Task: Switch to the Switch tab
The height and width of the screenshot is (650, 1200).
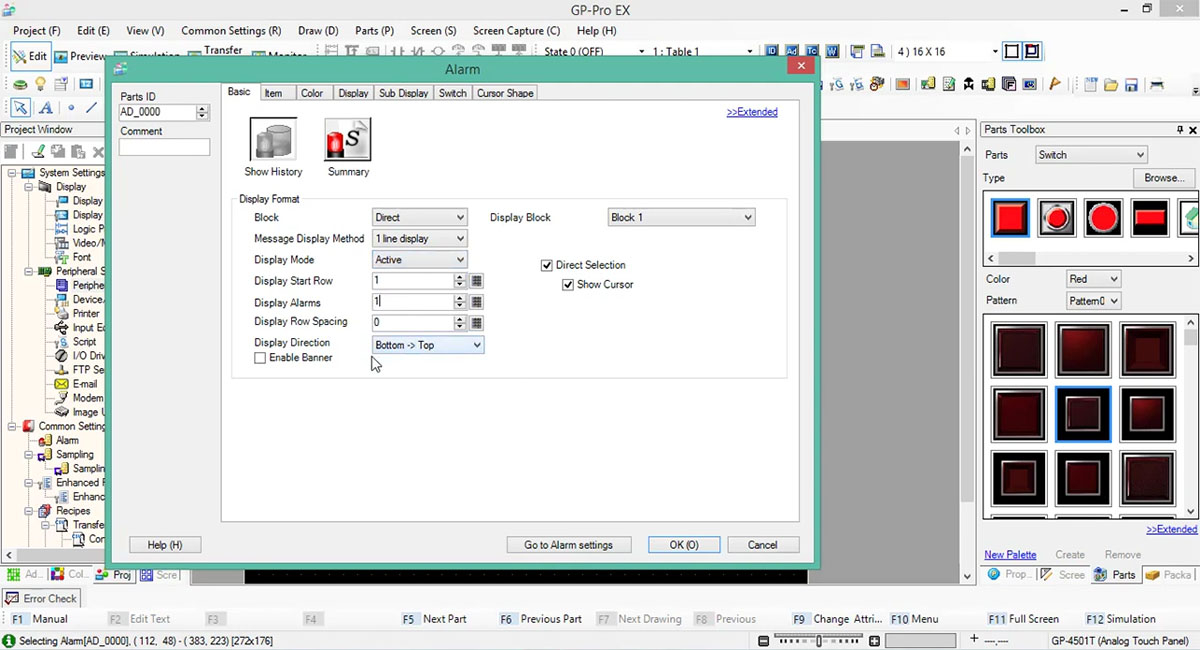Action: click(453, 93)
